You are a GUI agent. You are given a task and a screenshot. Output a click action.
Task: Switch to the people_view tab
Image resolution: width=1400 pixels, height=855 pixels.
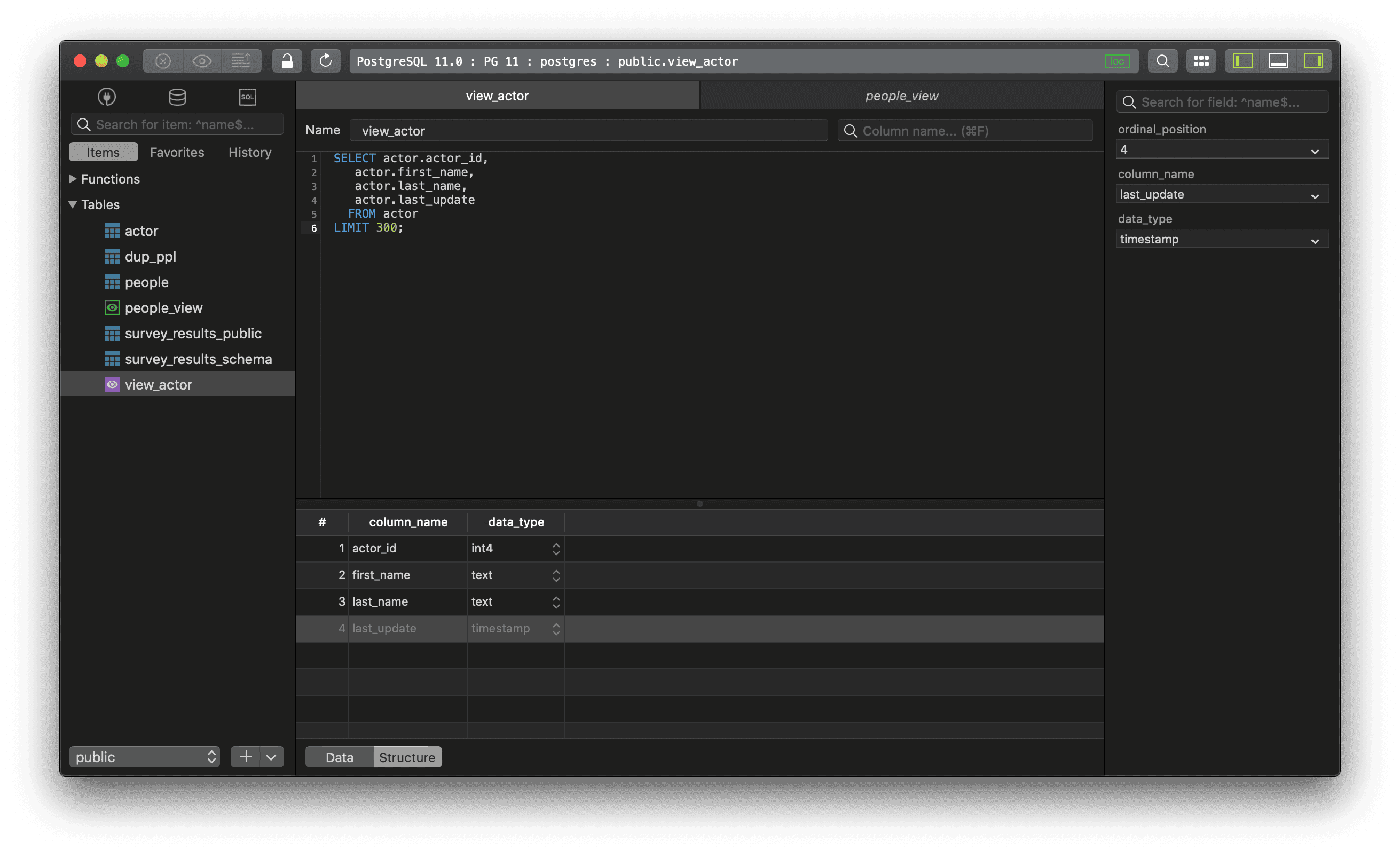pyautogui.click(x=902, y=96)
